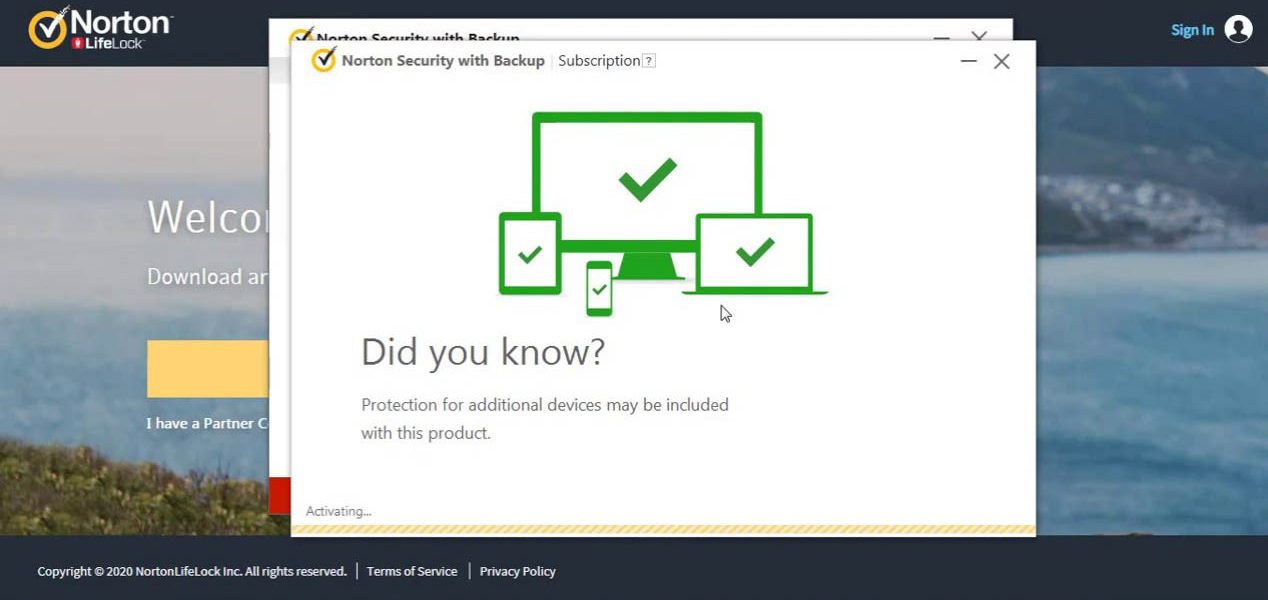Click the 'Activating...' status text
This screenshot has height=600, width=1268.
tap(338, 511)
